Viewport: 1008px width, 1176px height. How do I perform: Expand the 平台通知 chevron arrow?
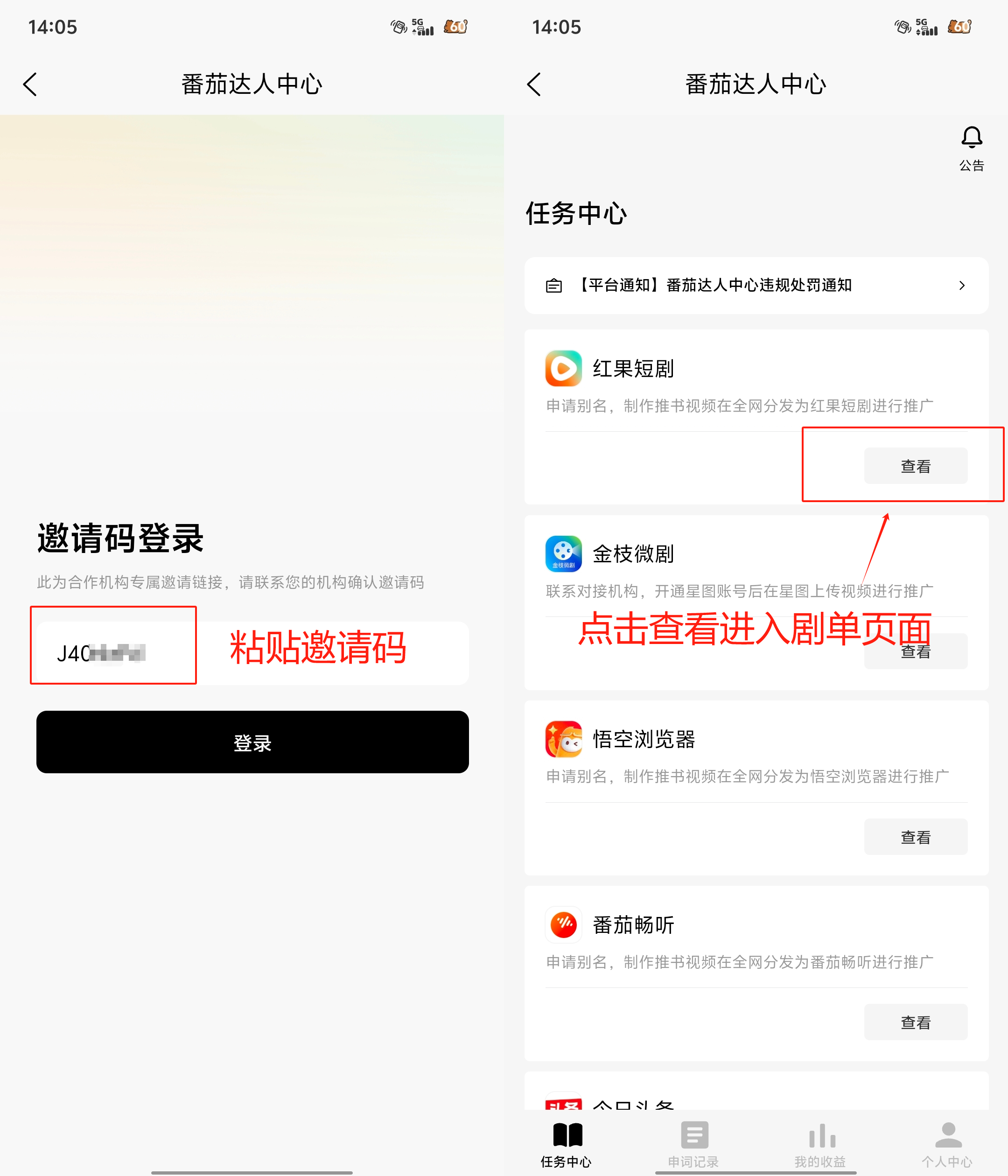pyautogui.click(x=961, y=286)
